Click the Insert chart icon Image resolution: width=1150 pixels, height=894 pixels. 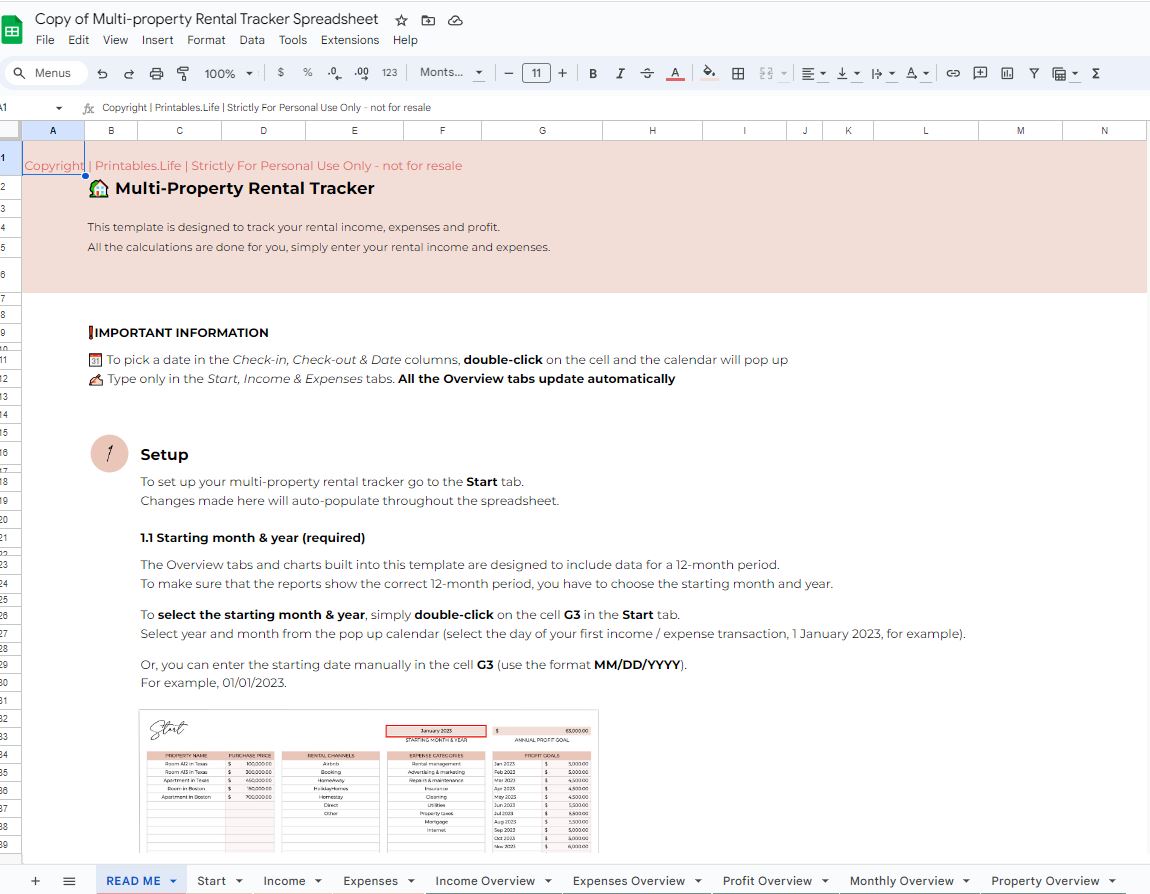pyautogui.click(x=1007, y=73)
